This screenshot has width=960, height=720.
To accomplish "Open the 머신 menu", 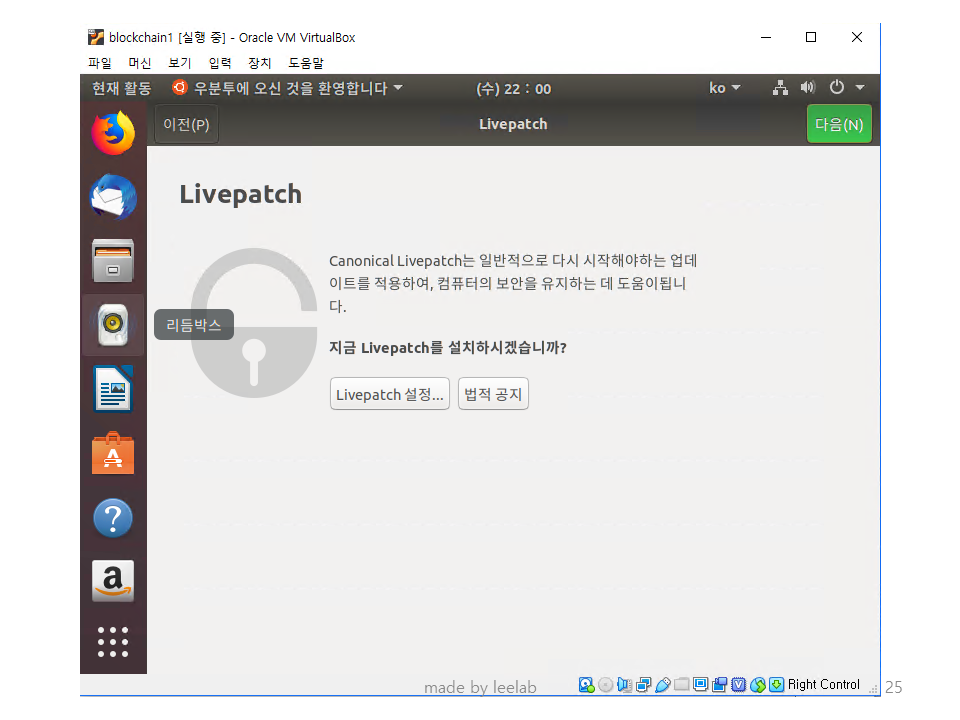I will coord(140,62).
